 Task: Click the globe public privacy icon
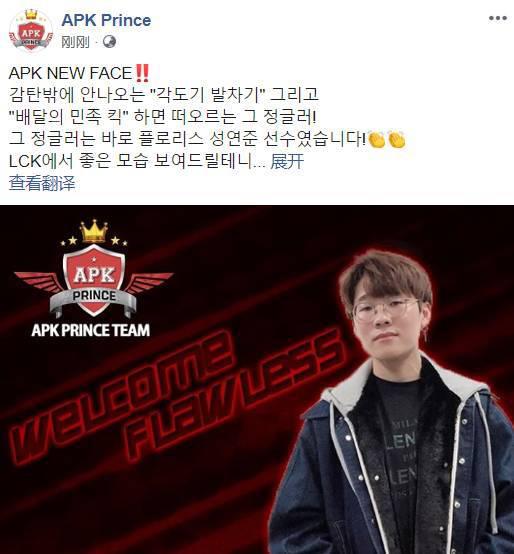click(109, 42)
